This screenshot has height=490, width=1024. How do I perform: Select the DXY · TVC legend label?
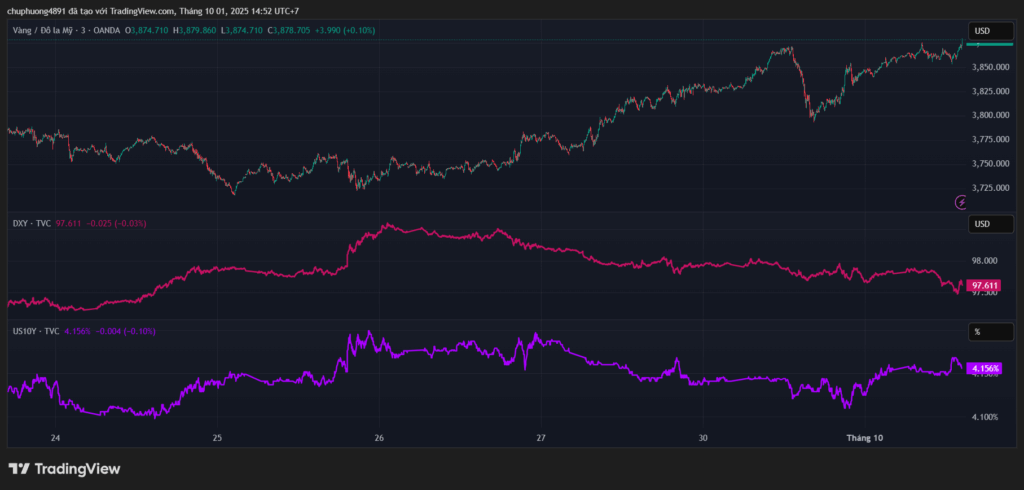(32, 223)
